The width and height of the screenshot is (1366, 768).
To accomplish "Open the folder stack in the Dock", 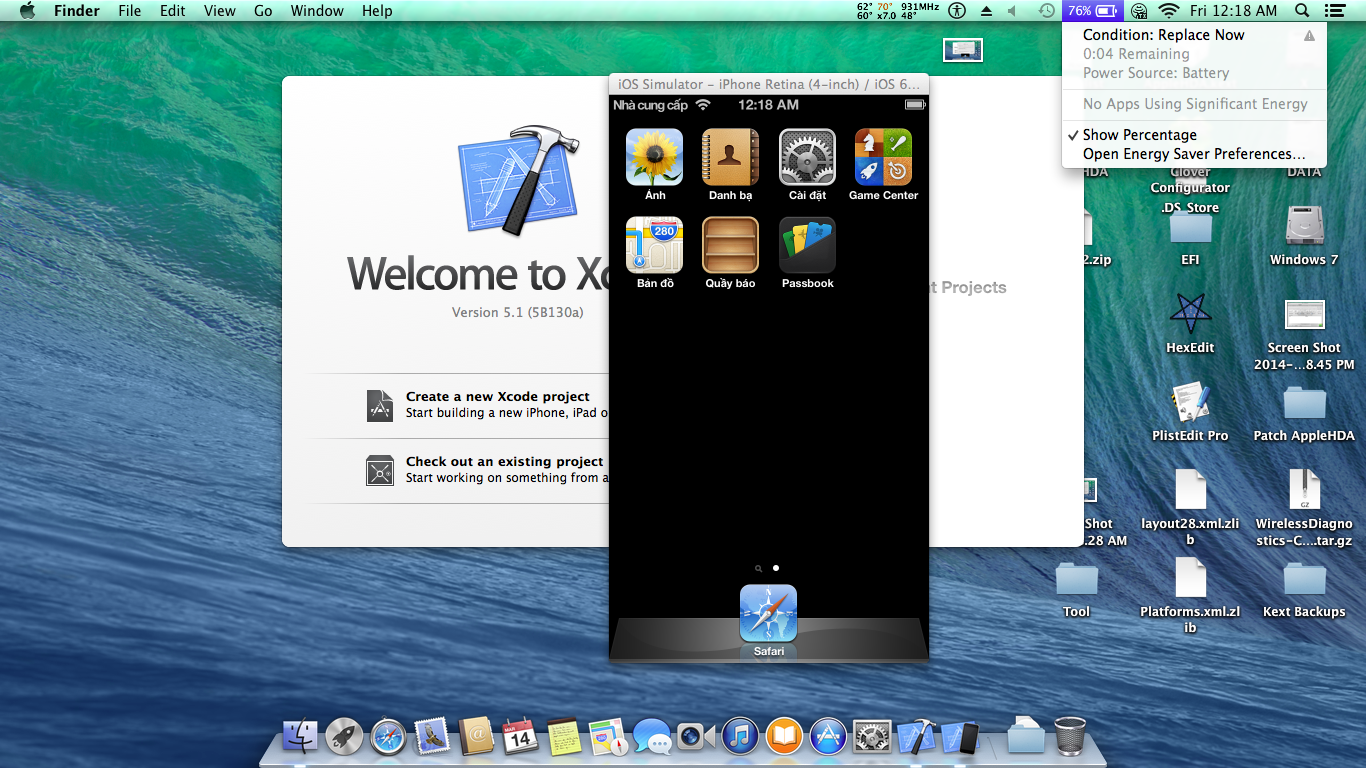I will (x=1026, y=737).
